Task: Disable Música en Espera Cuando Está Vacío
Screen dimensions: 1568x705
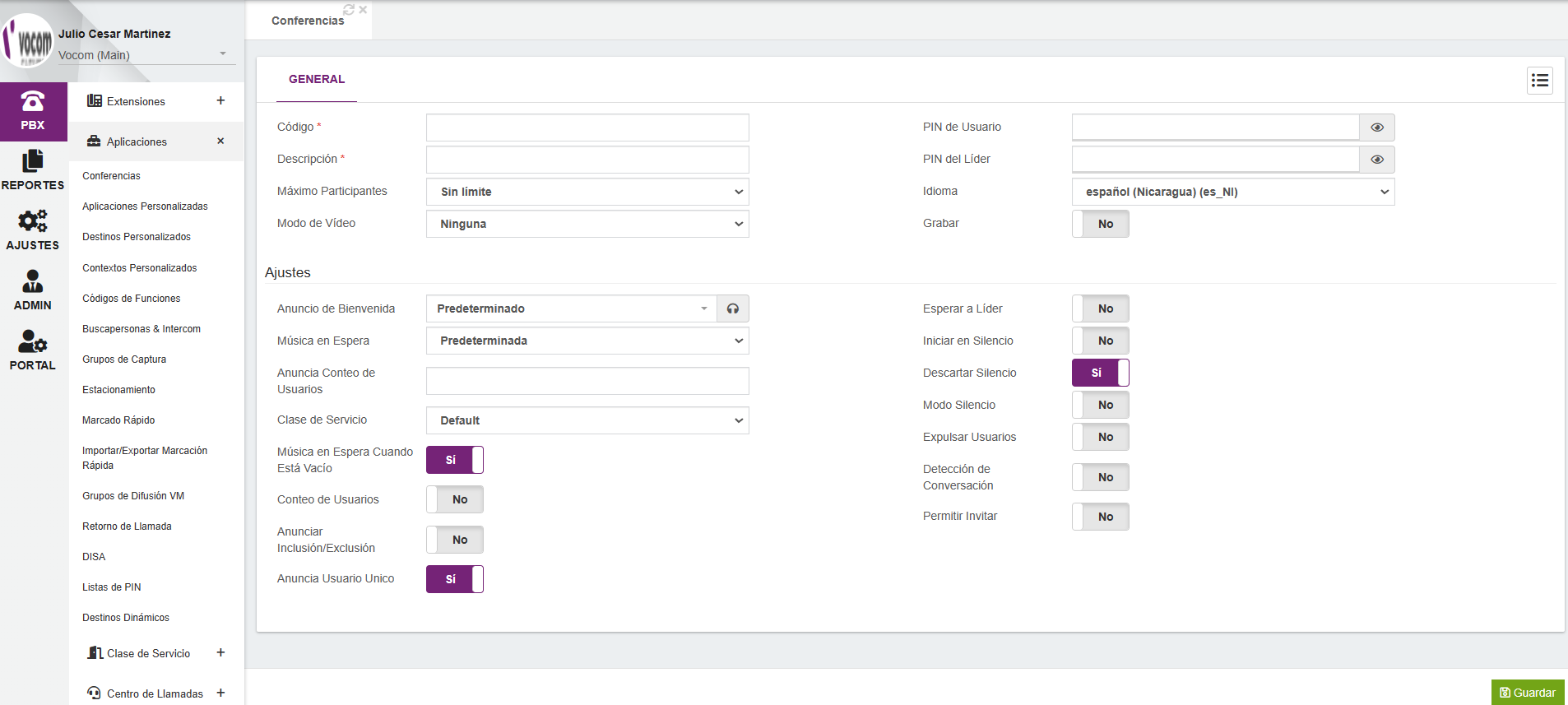Action: pos(455,460)
